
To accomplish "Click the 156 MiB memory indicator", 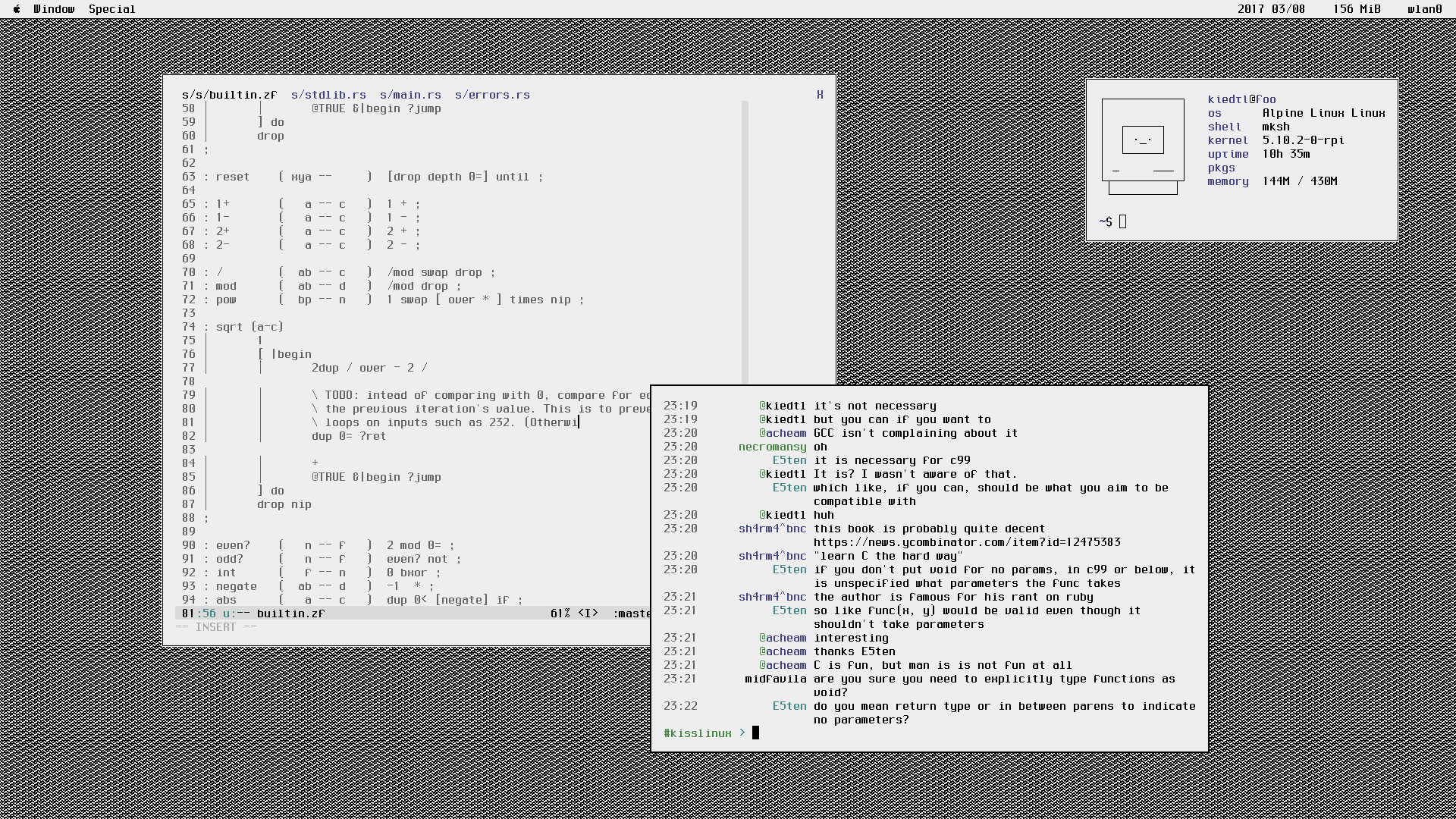I will pos(1356,9).
